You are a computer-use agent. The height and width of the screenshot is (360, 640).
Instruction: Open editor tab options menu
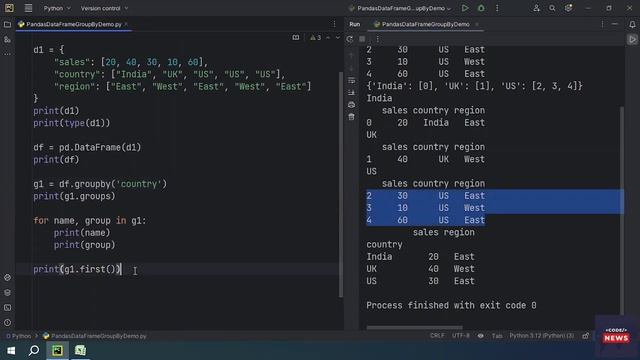(x=334, y=24)
